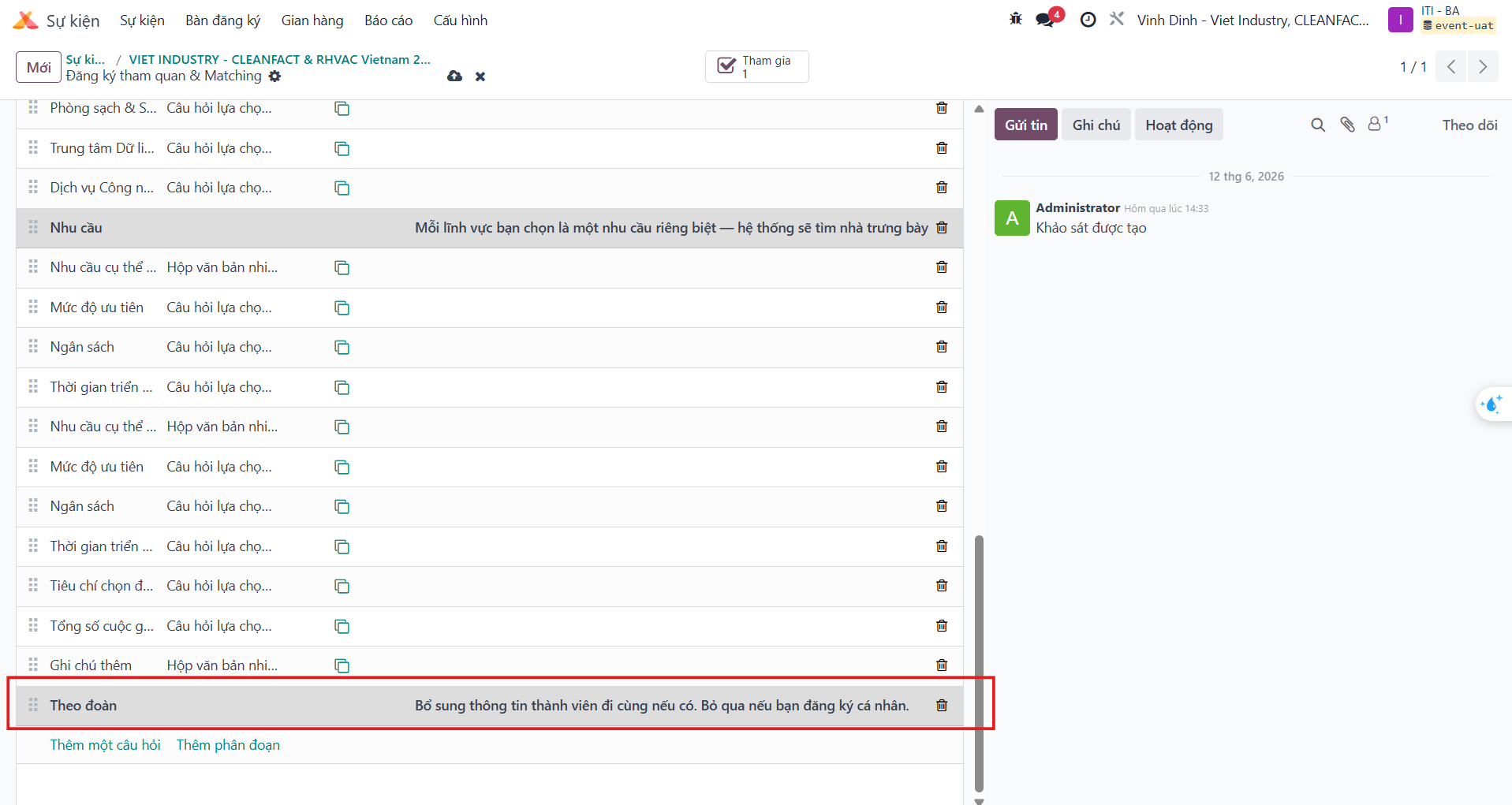Duplicate the Trung tâm Dữ li... question
Viewport: 1512px width, 805px height.
click(x=342, y=149)
